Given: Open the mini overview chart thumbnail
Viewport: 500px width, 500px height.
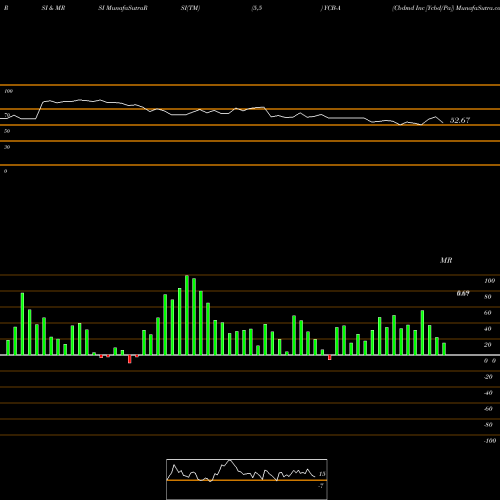Looking at the screenshot, I should [x=247, y=479].
